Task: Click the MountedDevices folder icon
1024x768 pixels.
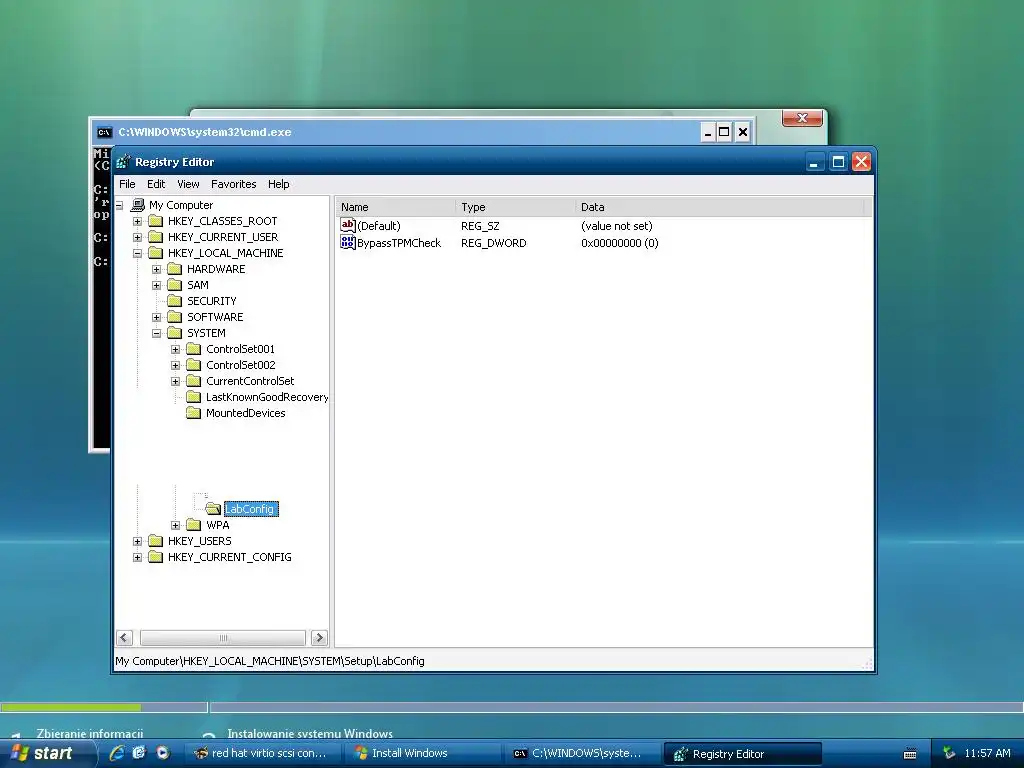Action: coord(193,413)
